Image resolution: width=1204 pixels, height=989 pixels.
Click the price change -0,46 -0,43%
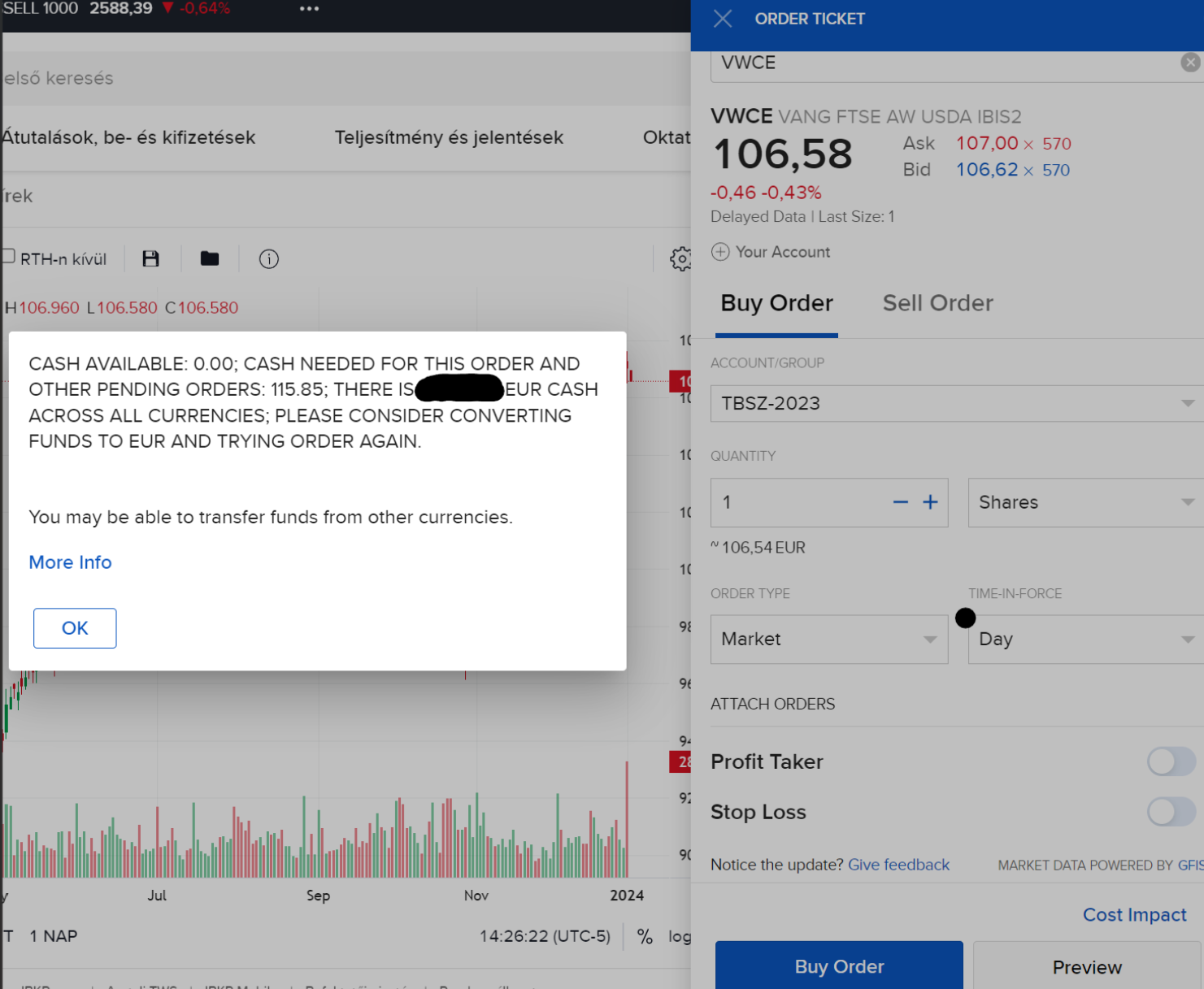(766, 193)
